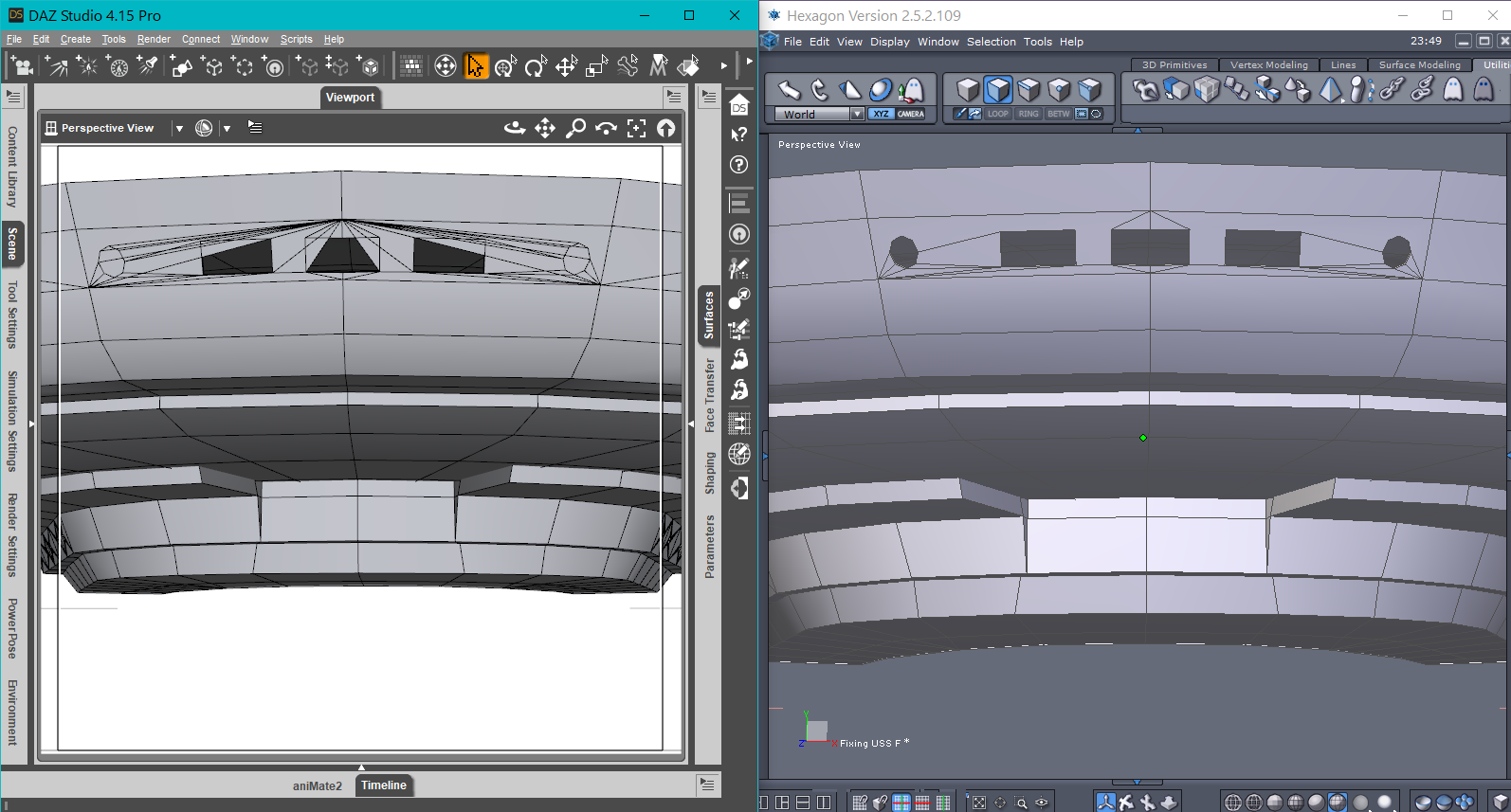
Task: Orbit the DAZ viewport camera
Action: click(515, 128)
